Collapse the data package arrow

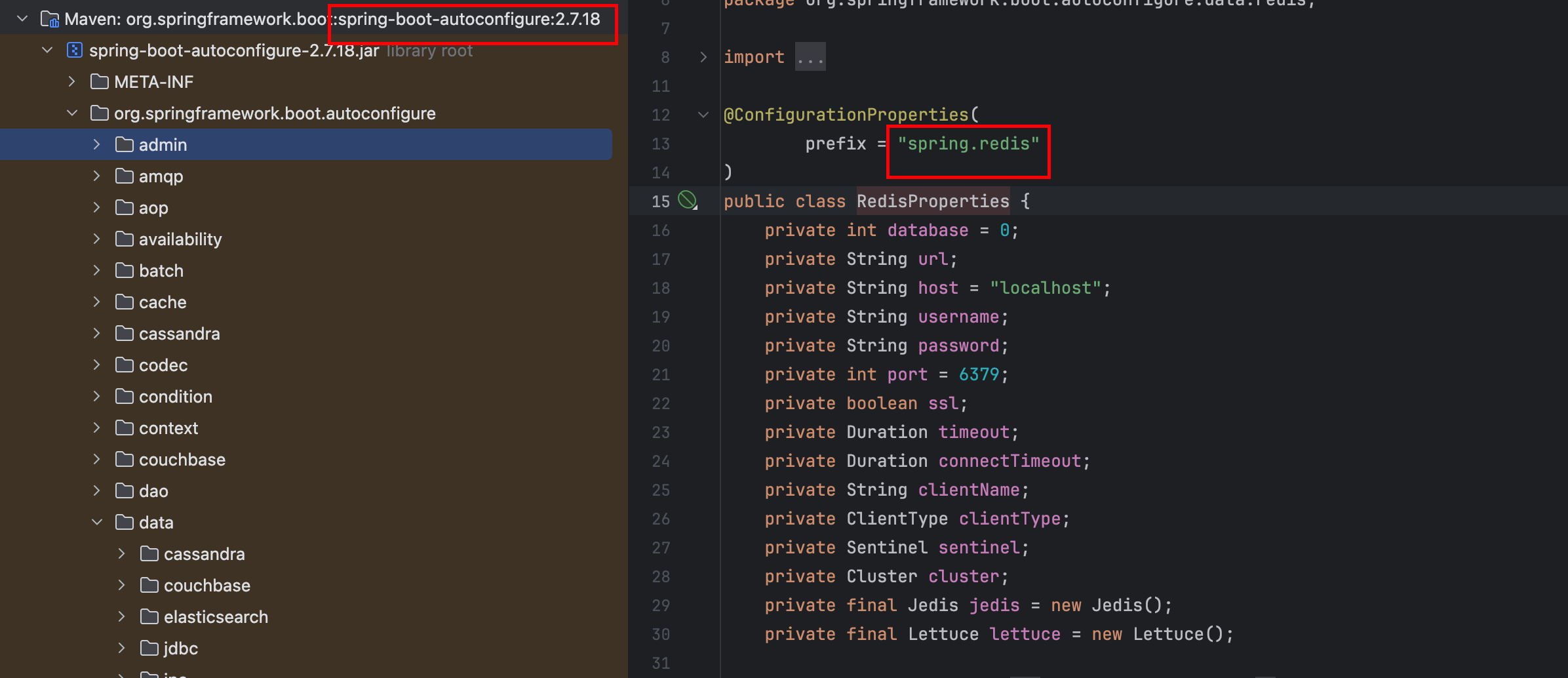(x=97, y=523)
